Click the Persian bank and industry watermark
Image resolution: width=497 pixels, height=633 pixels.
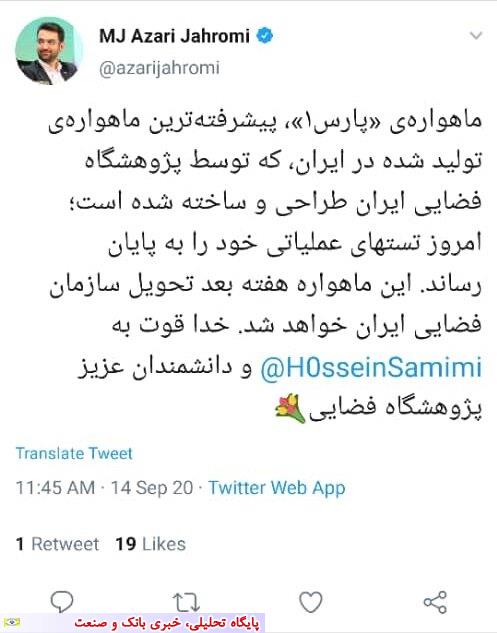tap(166, 623)
